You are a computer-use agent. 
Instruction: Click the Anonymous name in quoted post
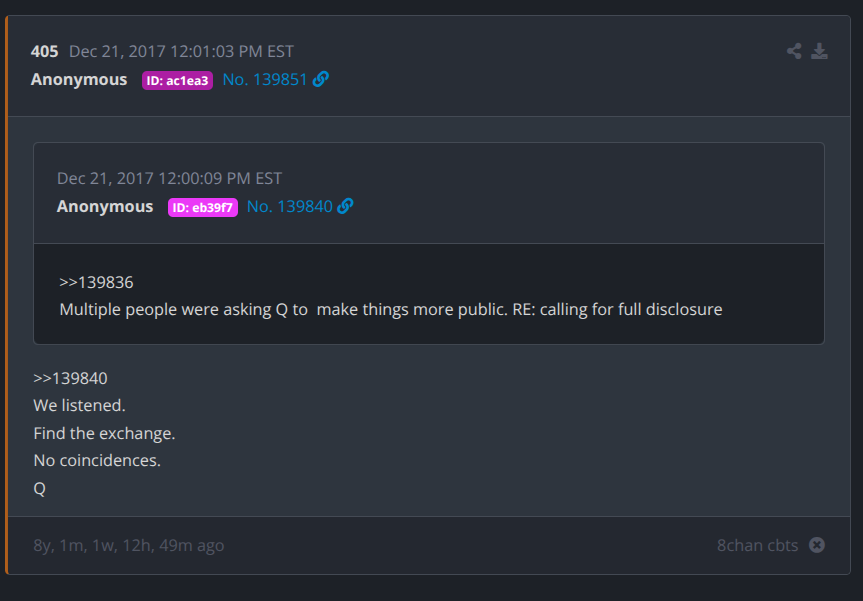pyautogui.click(x=105, y=206)
